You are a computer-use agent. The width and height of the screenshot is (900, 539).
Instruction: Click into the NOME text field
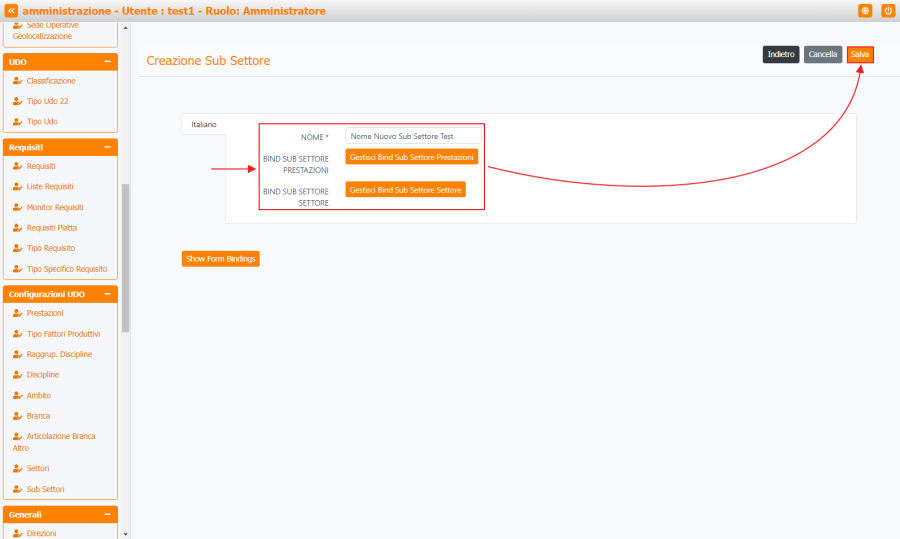click(413, 136)
